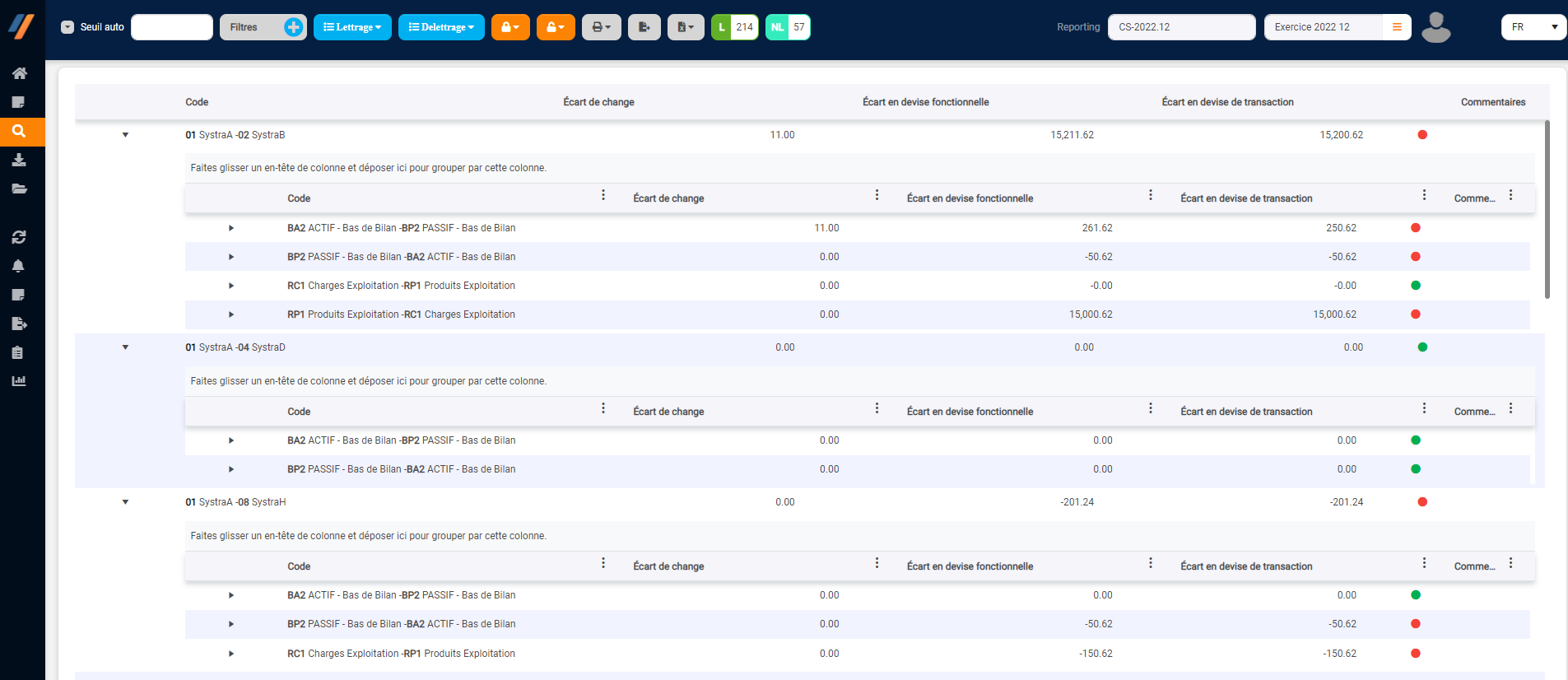Collapse the 01 SystraA -02 SystraB group

(x=126, y=135)
